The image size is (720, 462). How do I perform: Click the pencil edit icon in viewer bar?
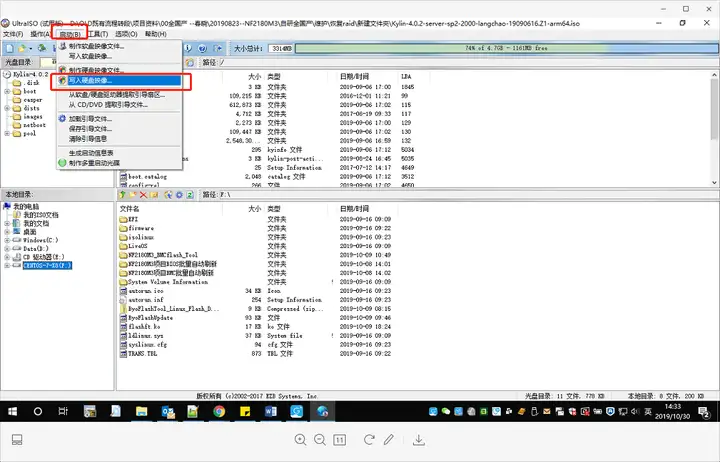[x=389, y=440]
